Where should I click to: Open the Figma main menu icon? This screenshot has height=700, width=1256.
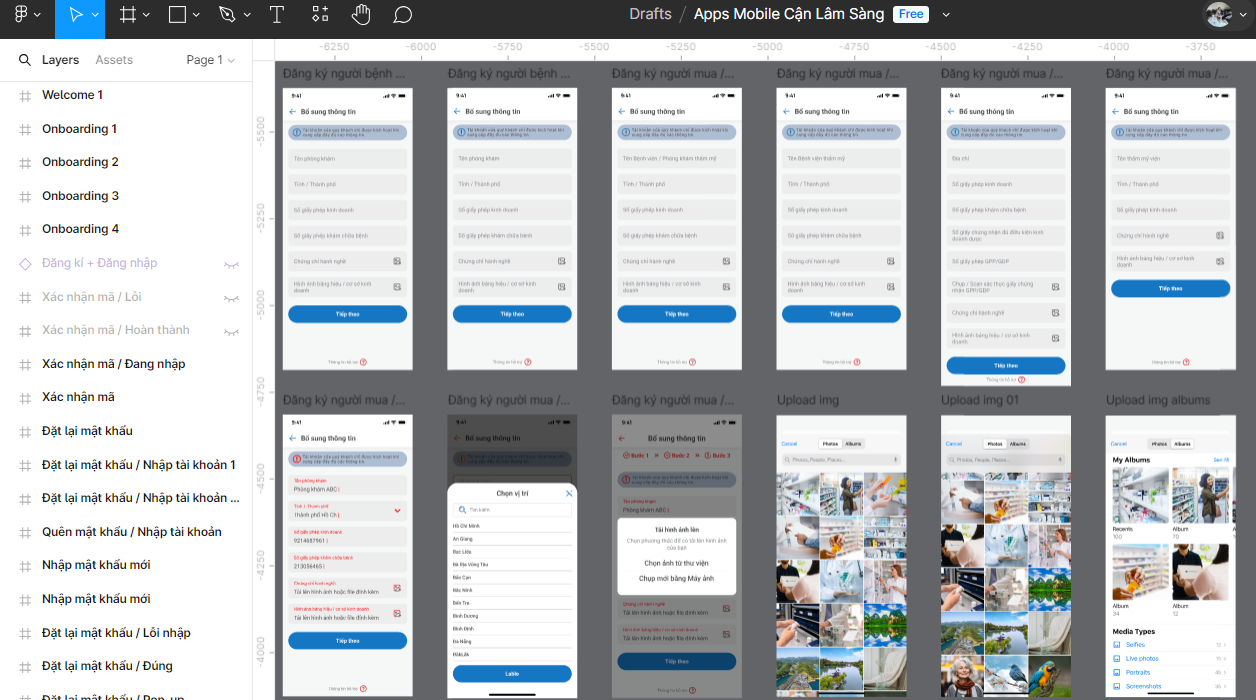21,15
